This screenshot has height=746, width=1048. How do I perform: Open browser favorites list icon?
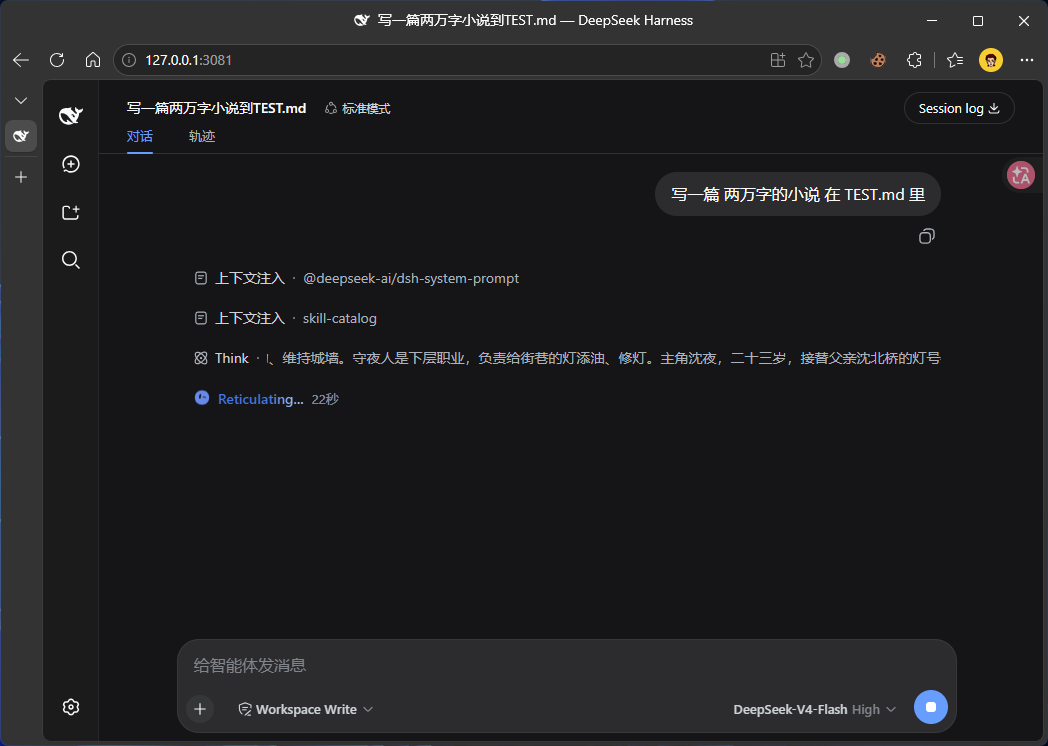coord(955,60)
